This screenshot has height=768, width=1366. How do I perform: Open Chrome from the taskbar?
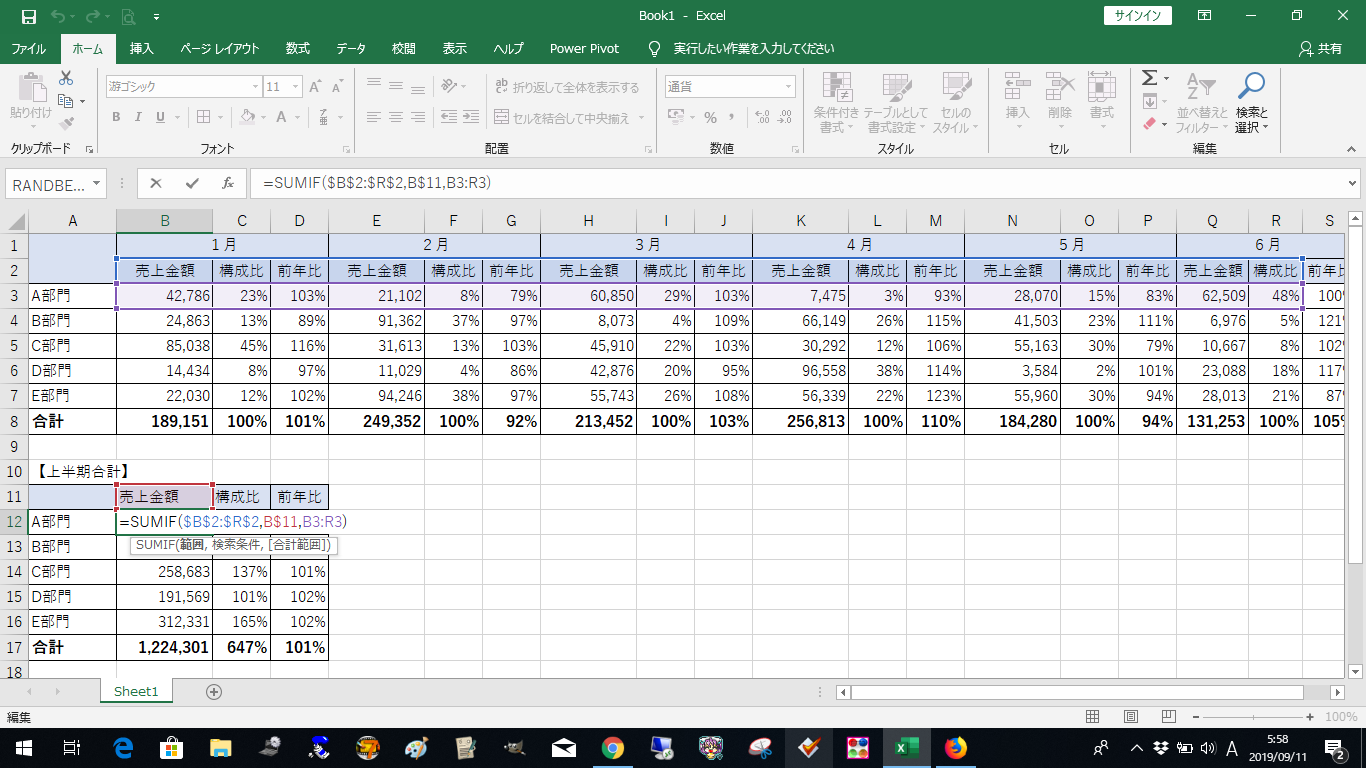613,747
